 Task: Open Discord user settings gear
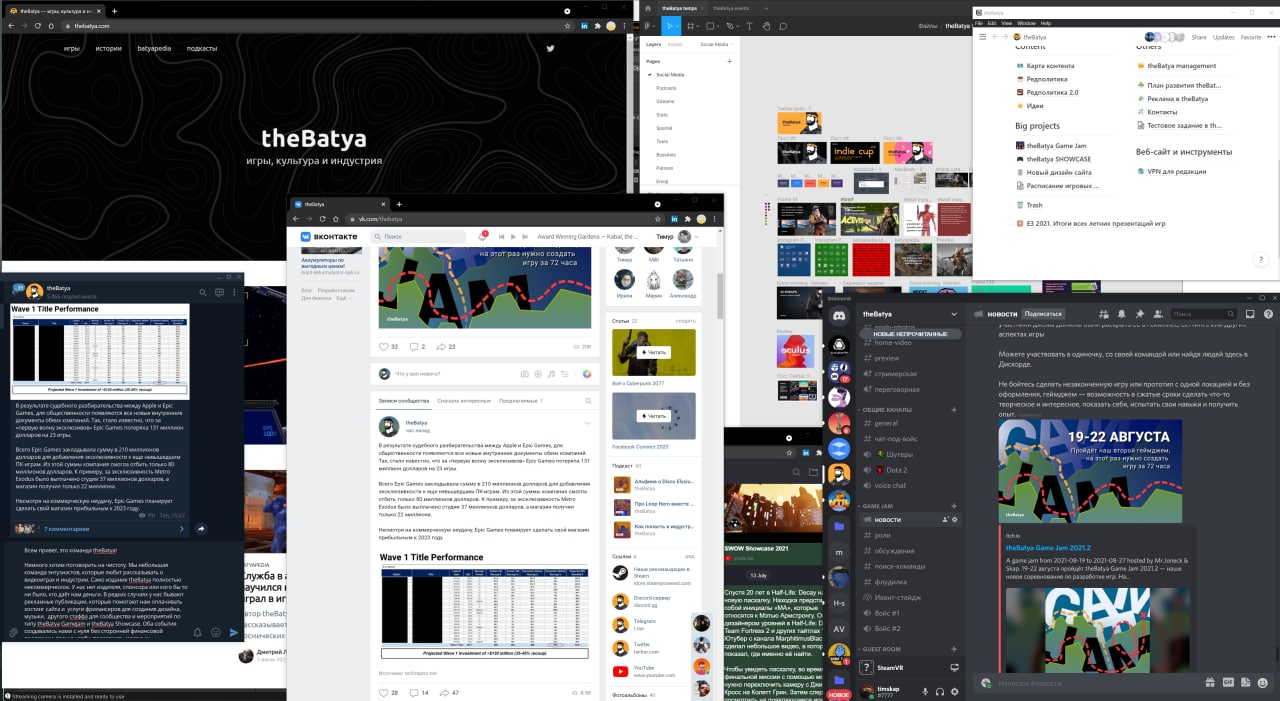point(957,691)
